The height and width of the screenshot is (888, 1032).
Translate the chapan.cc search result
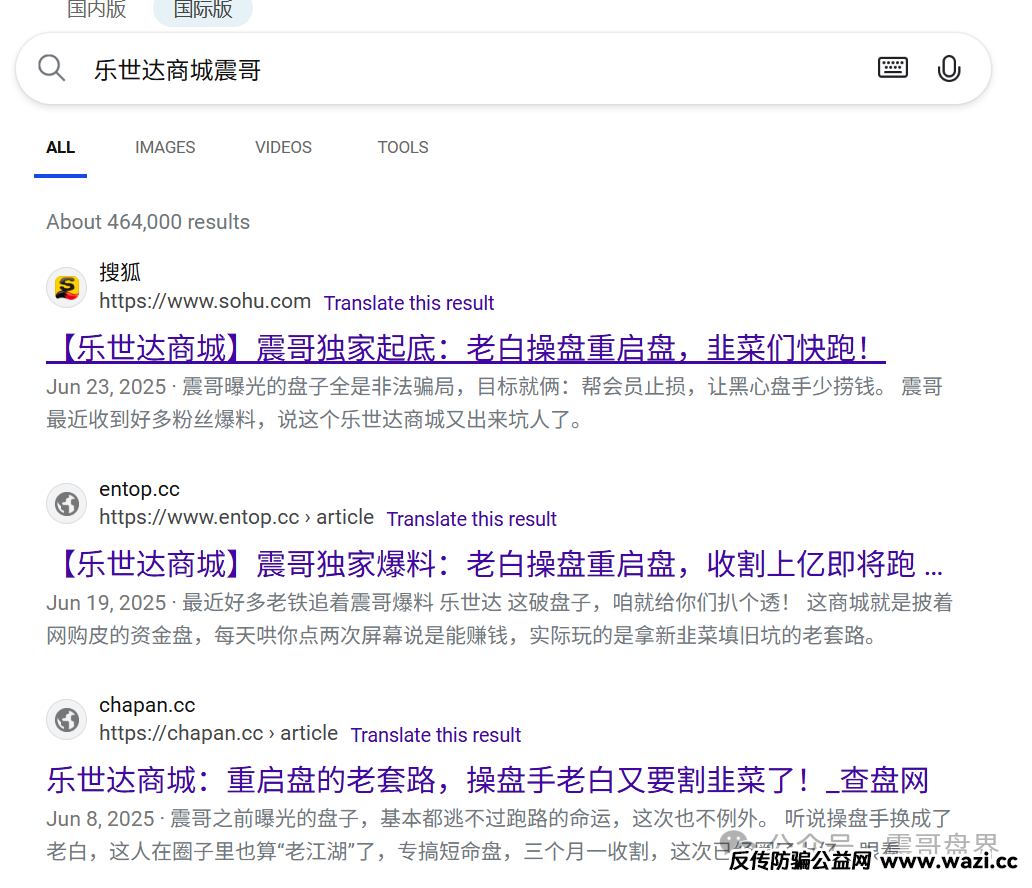[436, 735]
